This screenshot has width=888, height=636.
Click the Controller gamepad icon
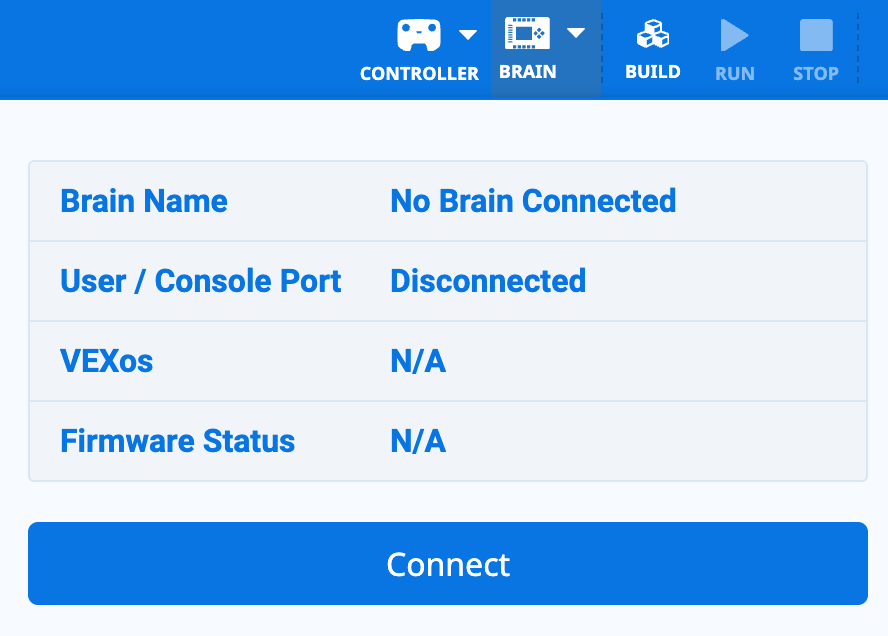(x=421, y=33)
